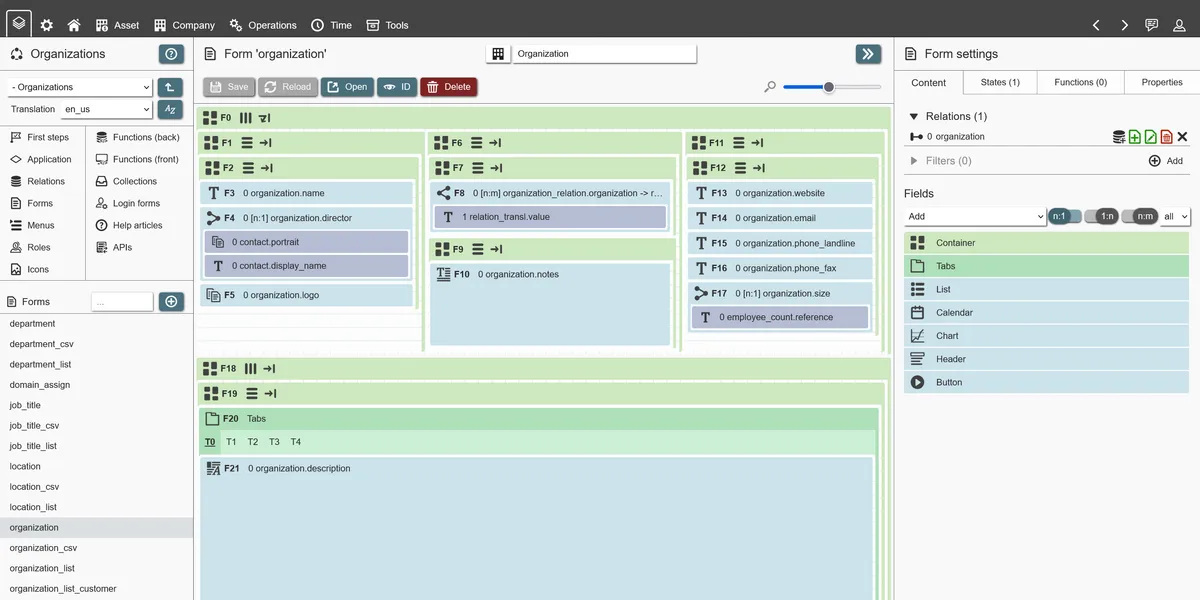1200x600 pixels.
Task: Click F11 container grid icon
Action: (698, 143)
